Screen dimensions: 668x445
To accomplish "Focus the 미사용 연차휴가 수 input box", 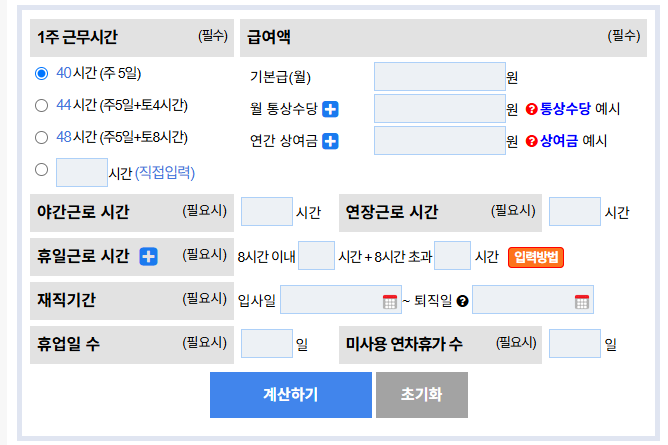I will [x=575, y=343].
